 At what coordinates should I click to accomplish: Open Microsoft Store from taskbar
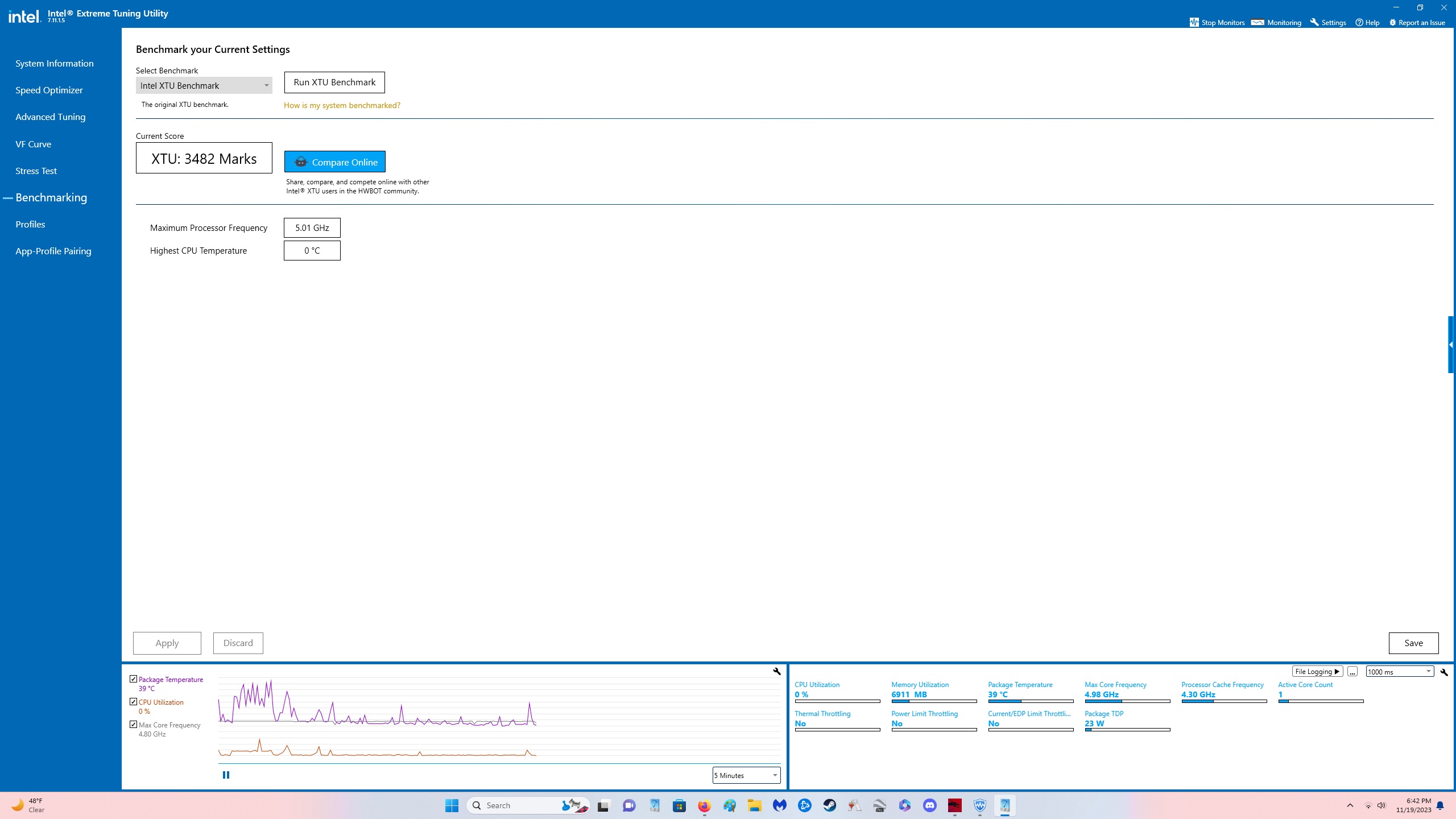click(679, 805)
